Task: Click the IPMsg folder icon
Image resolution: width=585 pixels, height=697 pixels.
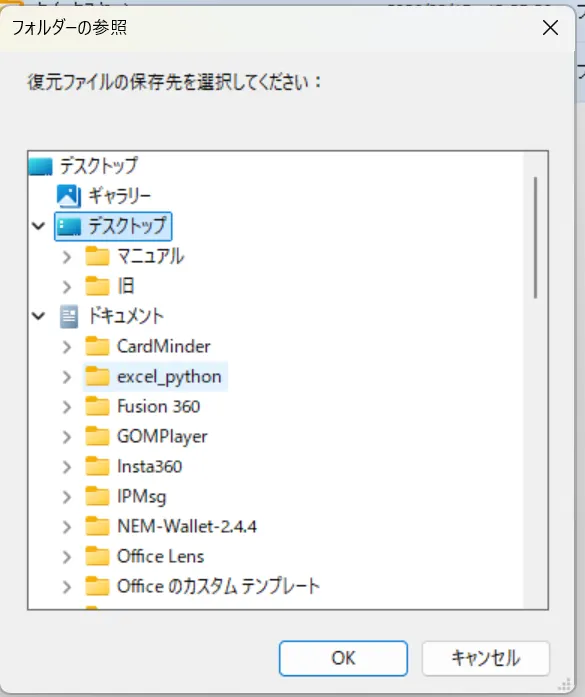Action: (97, 496)
